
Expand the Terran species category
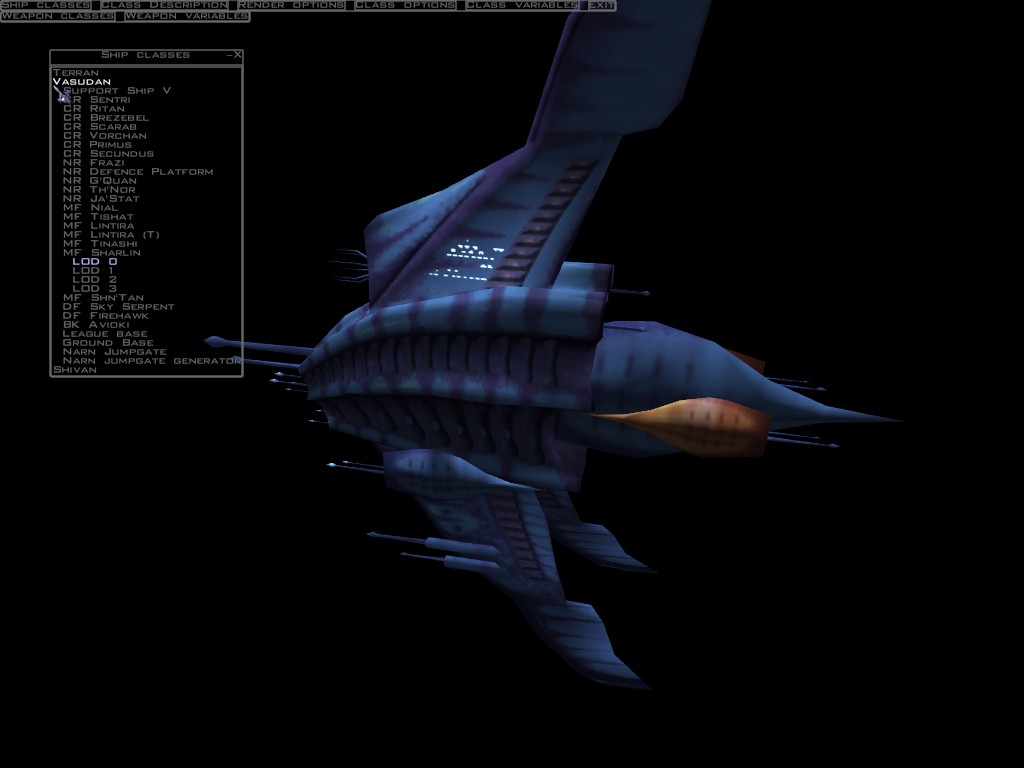click(x=76, y=72)
